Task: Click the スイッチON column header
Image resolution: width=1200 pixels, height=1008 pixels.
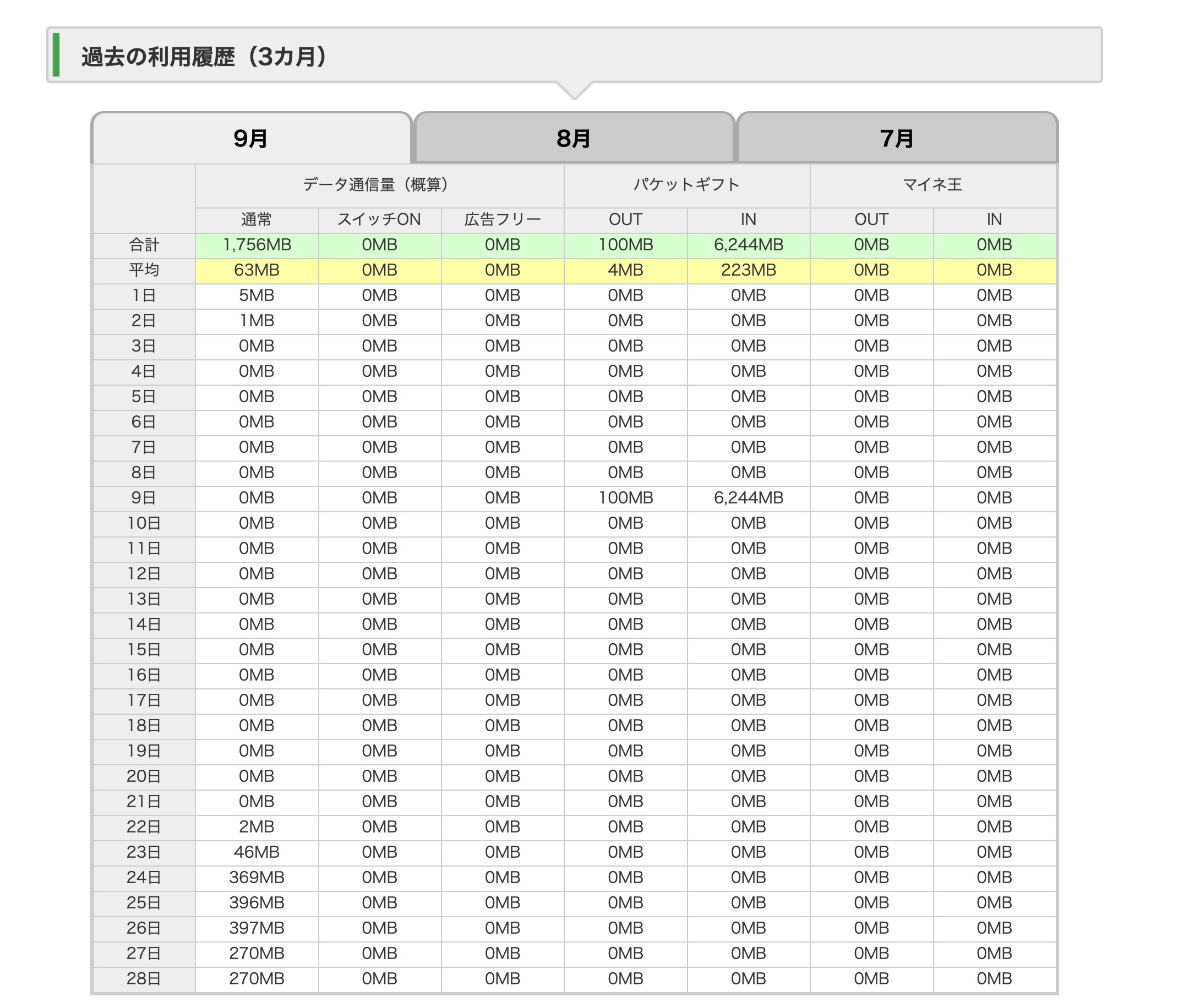Action: (x=379, y=220)
